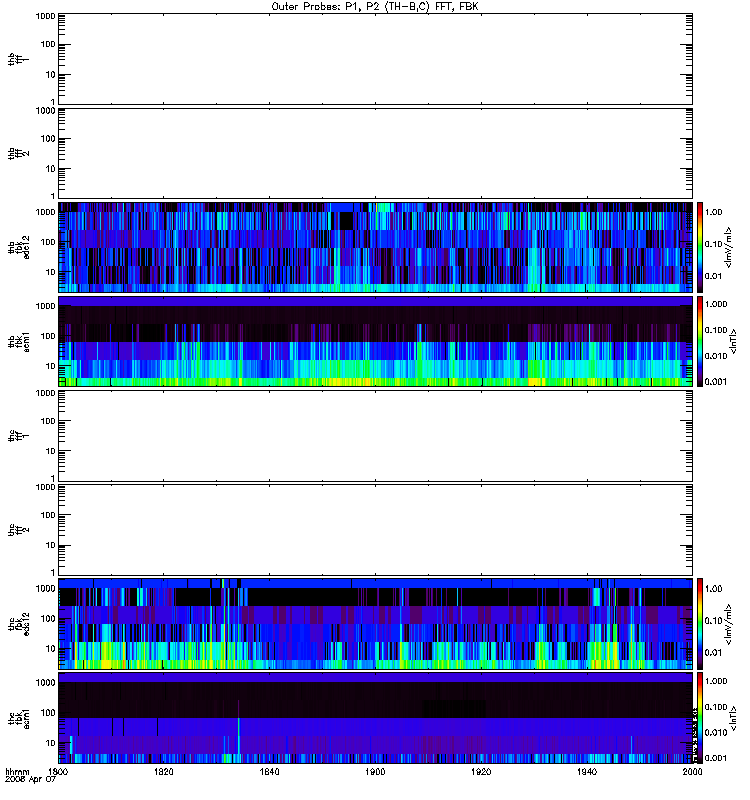Click the 0.010 value on thc scm1 color bar
Viewport: 750px width, 800px height.
pyautogui.click(x=716, y=733)
